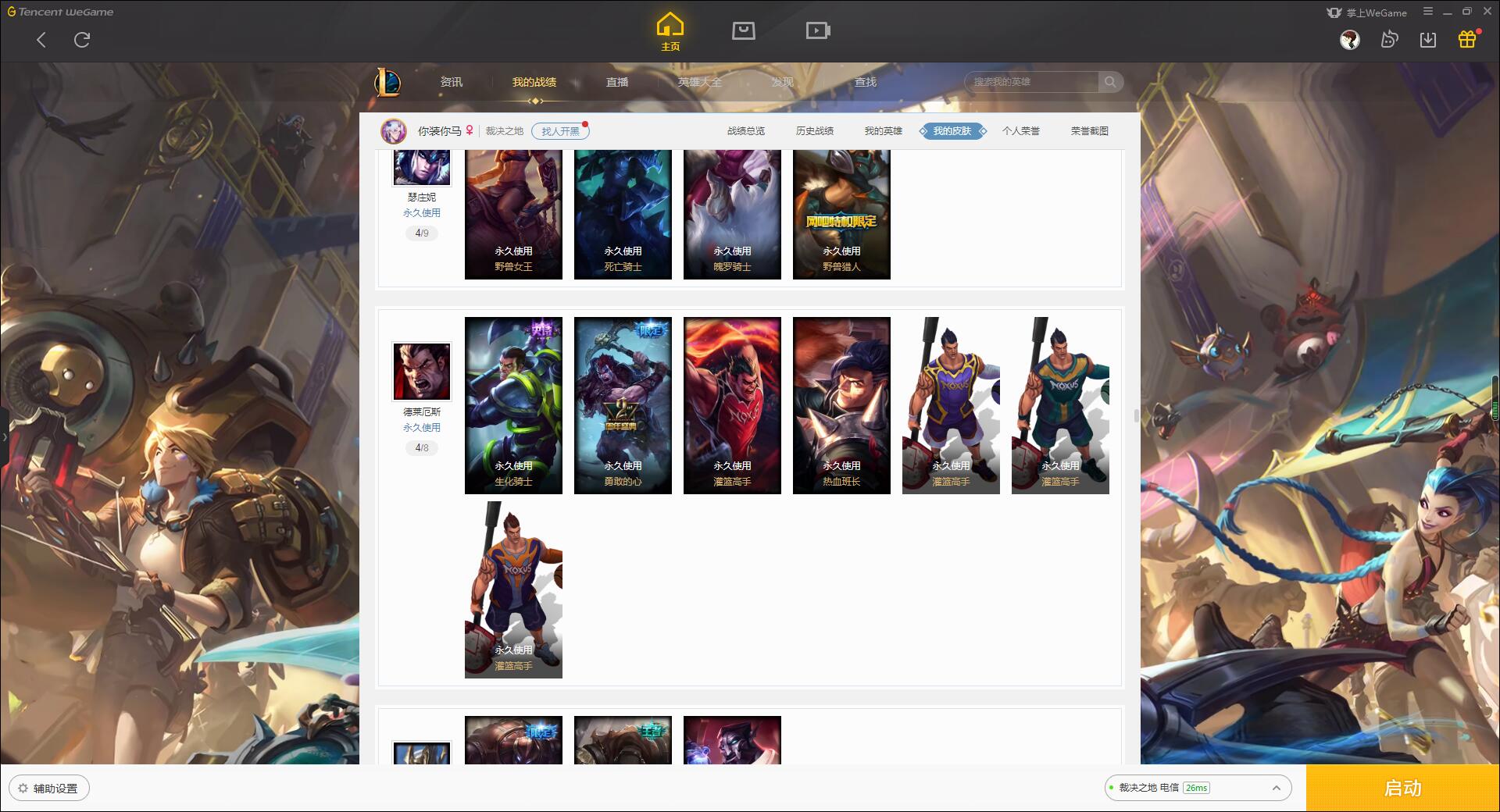1500x812 pixels.
Task: Switch to the 发现 tab
Action: coord(783,82)
